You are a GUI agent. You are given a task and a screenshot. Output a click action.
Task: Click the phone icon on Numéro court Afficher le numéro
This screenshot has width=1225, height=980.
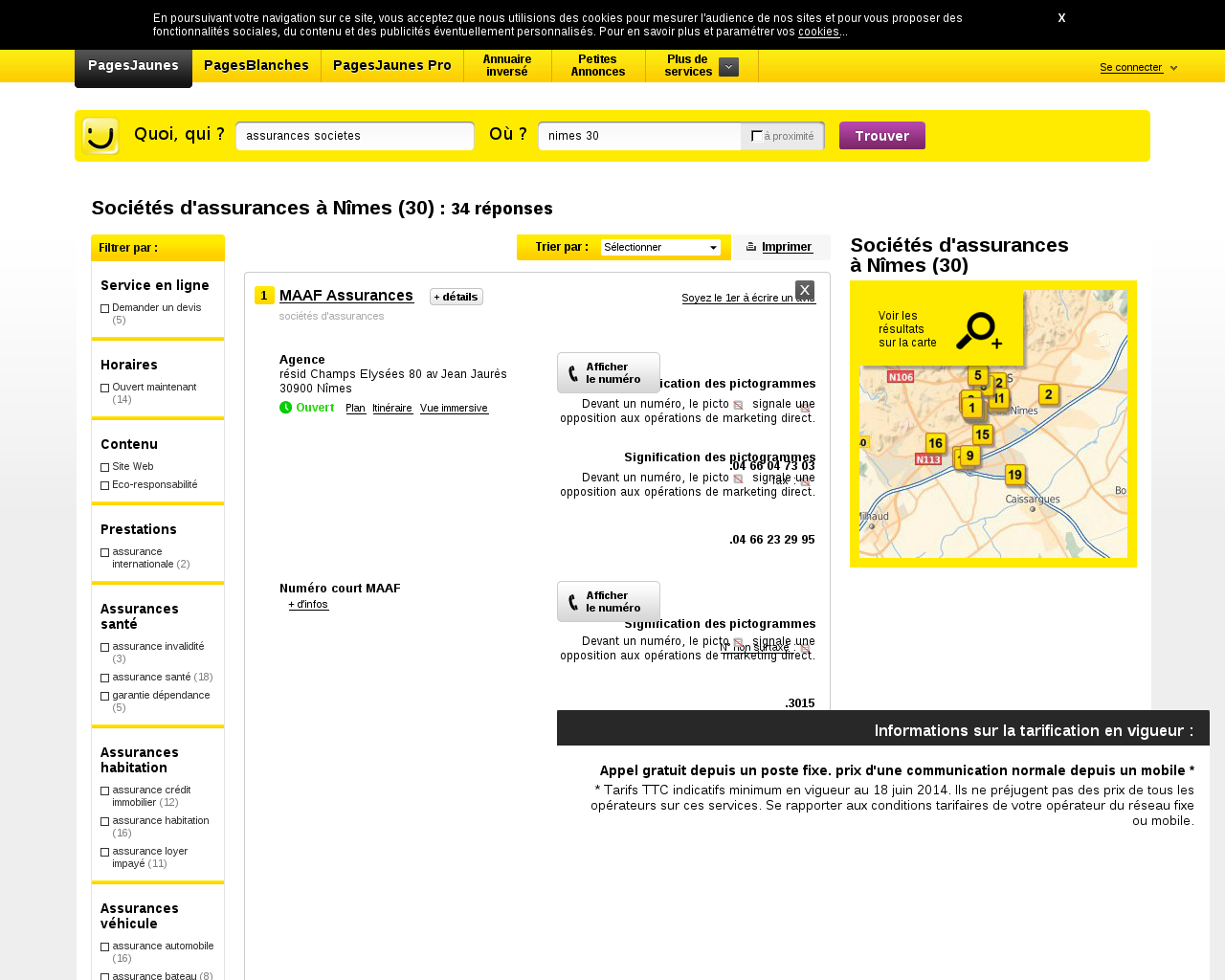coord(573,602)
